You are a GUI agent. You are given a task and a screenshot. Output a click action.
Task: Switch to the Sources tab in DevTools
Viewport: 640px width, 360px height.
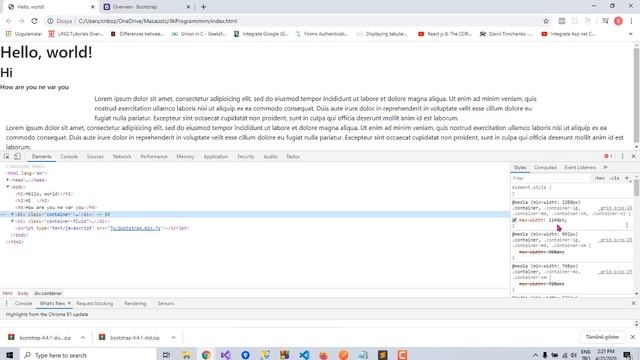95,156
